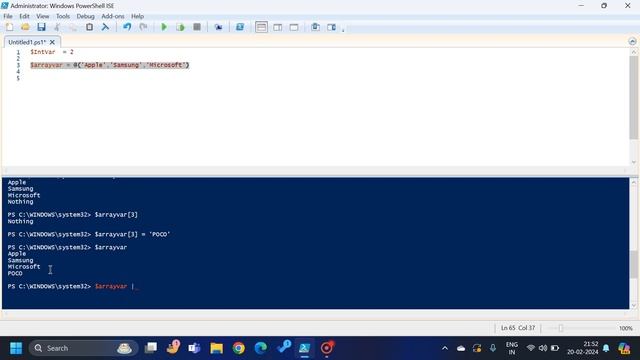This screenshot has width=640, height=360.
Task: Click the $arrayvar array declaration line
Action: 110,65
